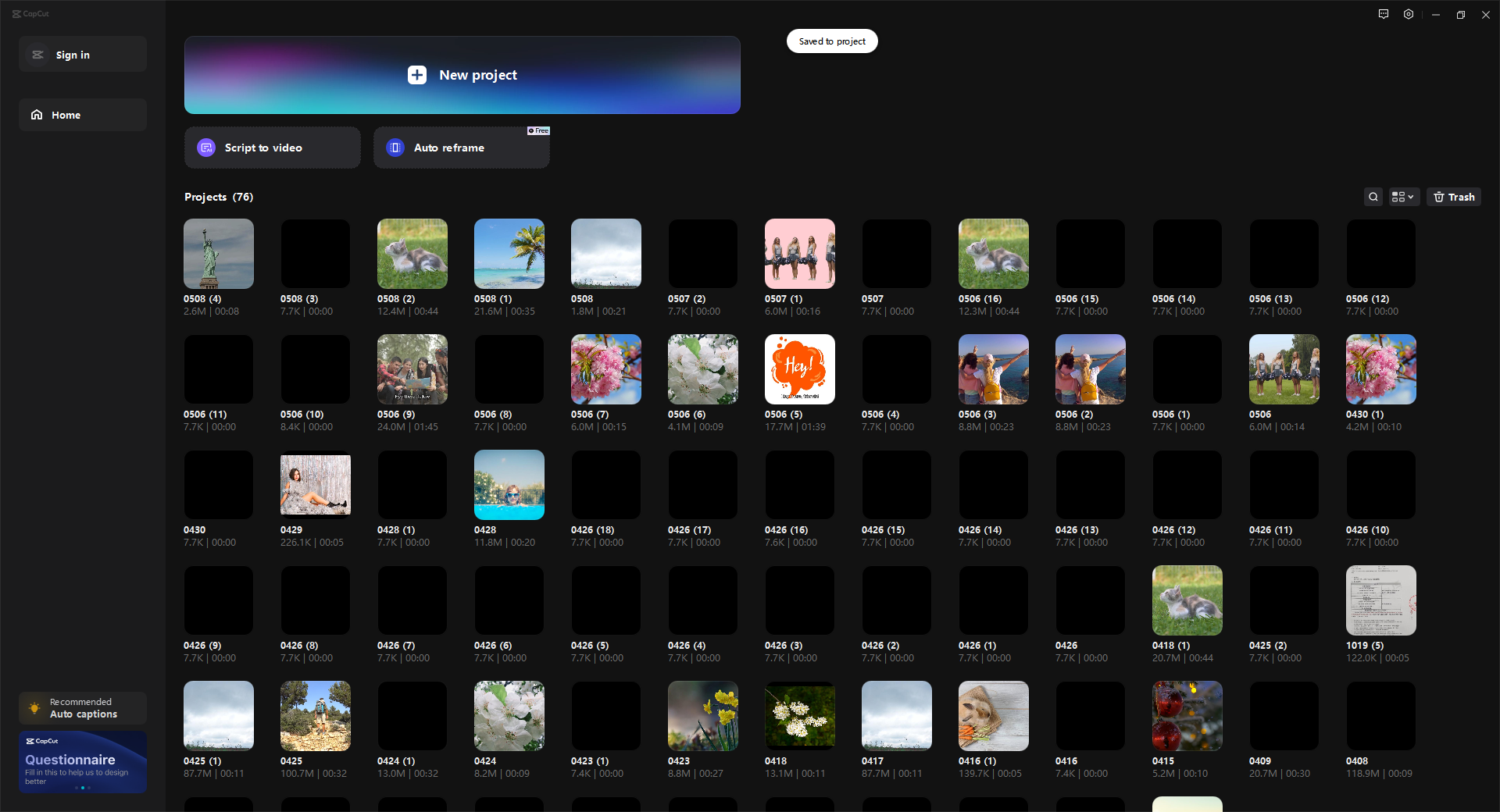Viewport: 1500px width, 812px height.
Task: Dismiss the Saved to project notification
Action: click(831, 41)
